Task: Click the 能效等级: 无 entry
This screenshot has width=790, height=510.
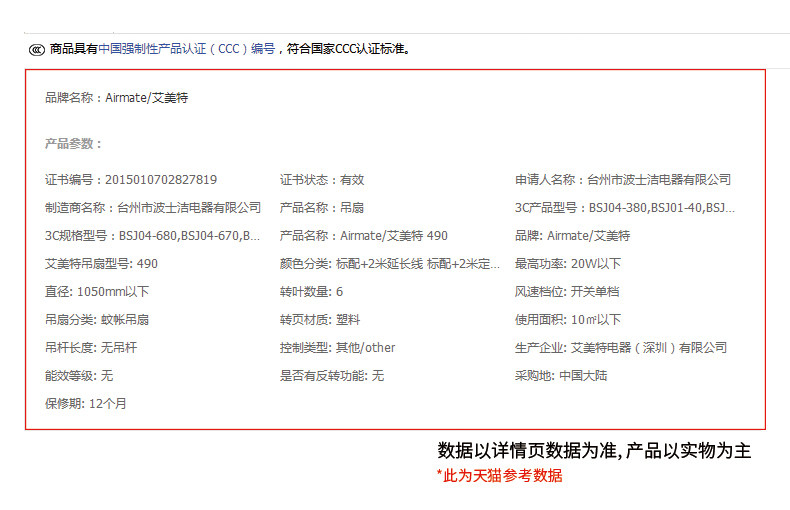Action: coord(79,375)
